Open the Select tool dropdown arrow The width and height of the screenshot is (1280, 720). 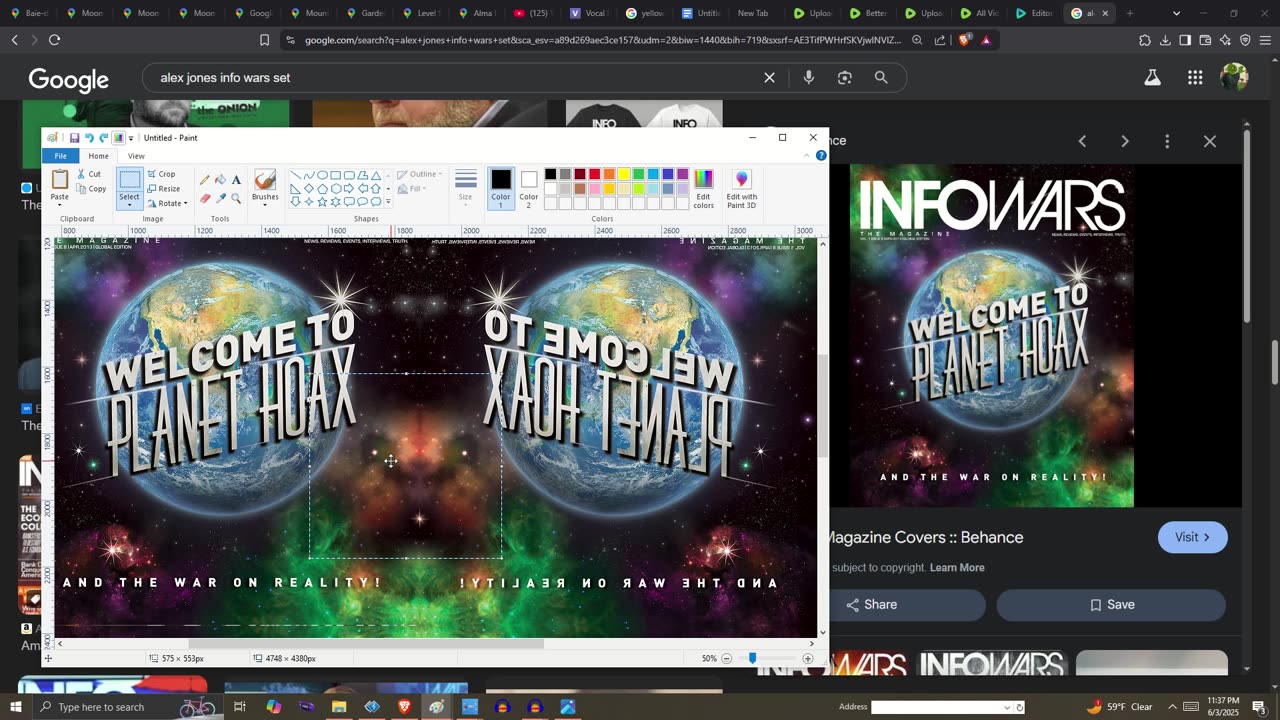coord(130,205)
